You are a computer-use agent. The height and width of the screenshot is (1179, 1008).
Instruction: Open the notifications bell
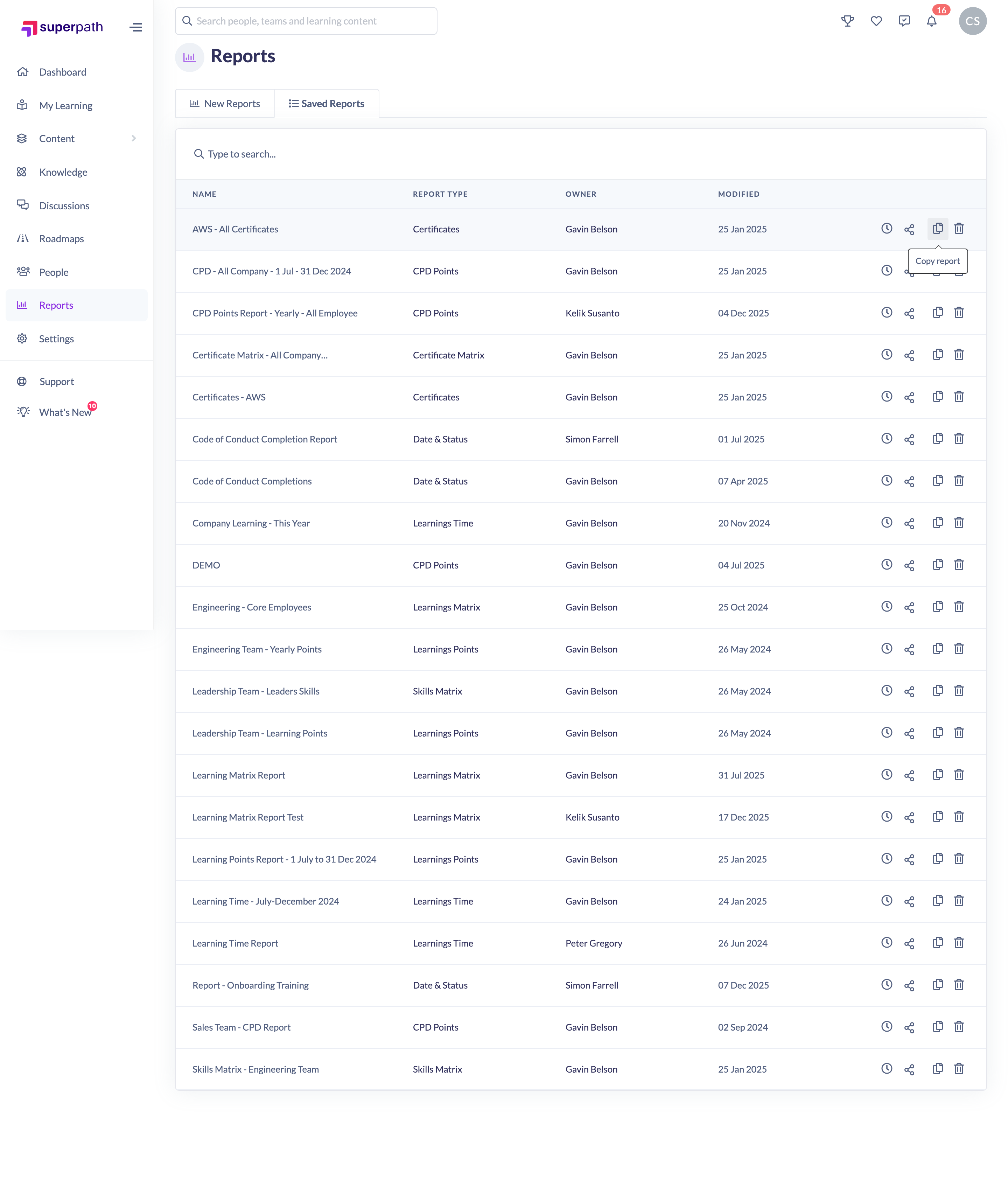[x=932, y=21]
